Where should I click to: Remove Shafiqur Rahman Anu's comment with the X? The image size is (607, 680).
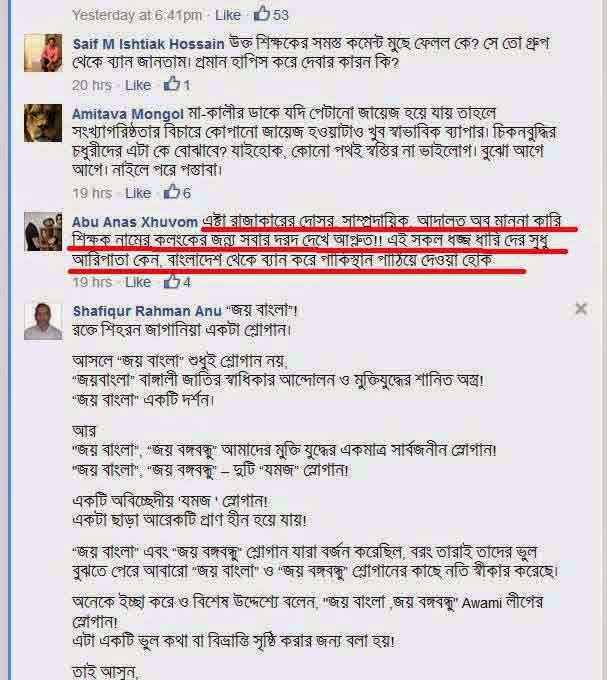click(581, 309)
